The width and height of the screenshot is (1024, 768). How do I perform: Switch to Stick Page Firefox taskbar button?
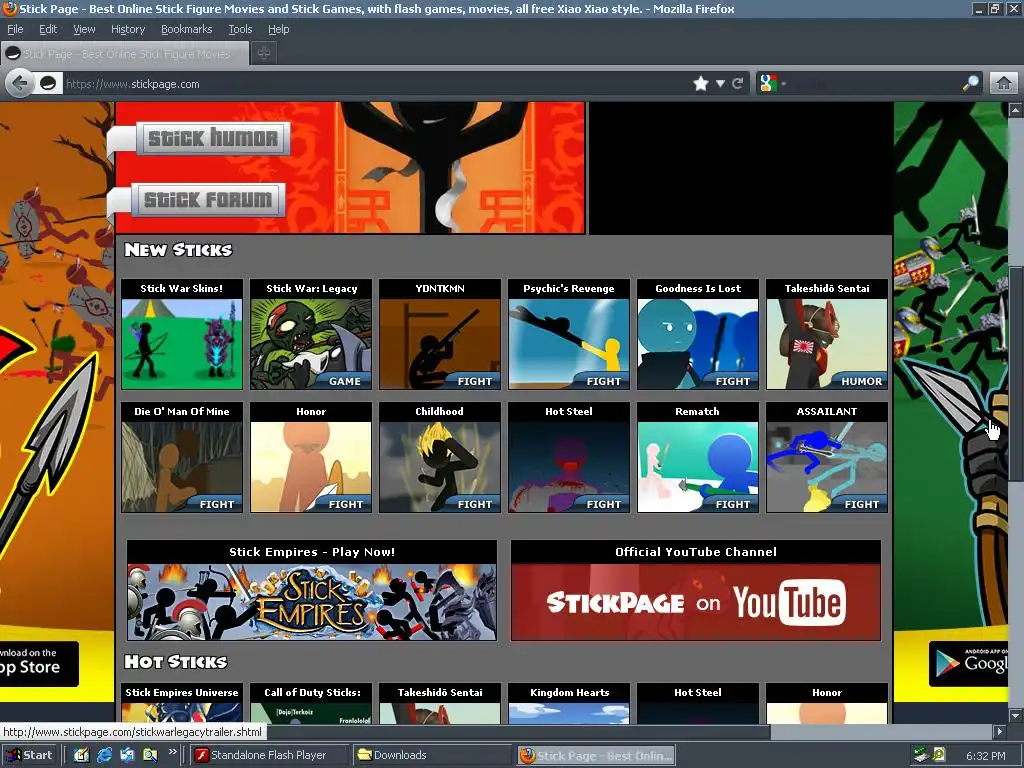tap(596, 756)
